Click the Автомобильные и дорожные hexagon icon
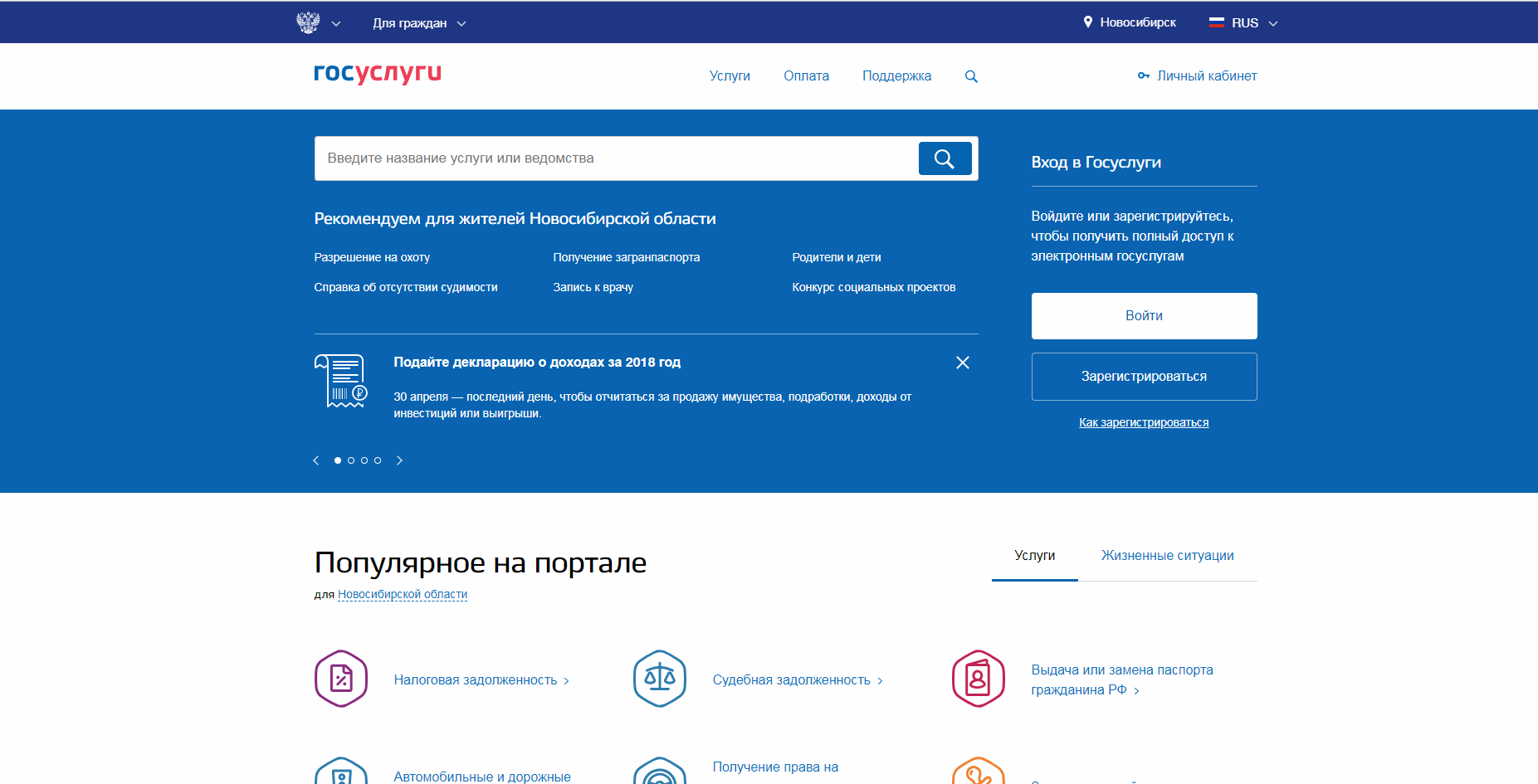The image size is (1538, 784). (x=341, y=771)
